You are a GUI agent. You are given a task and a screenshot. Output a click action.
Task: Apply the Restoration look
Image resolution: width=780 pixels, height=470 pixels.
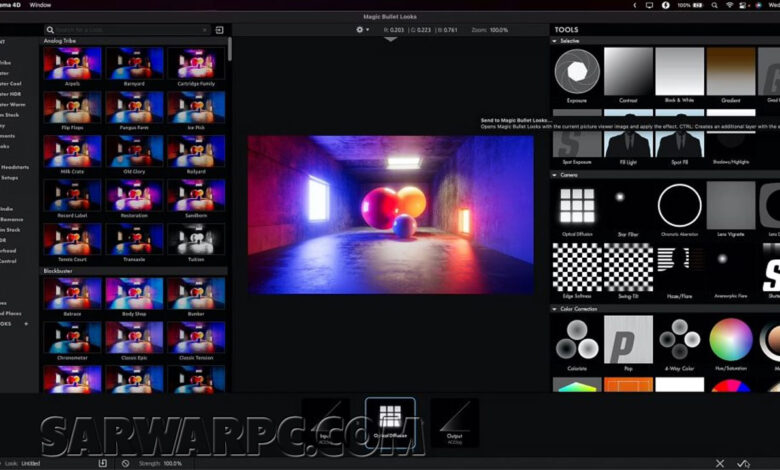(134, 195)
